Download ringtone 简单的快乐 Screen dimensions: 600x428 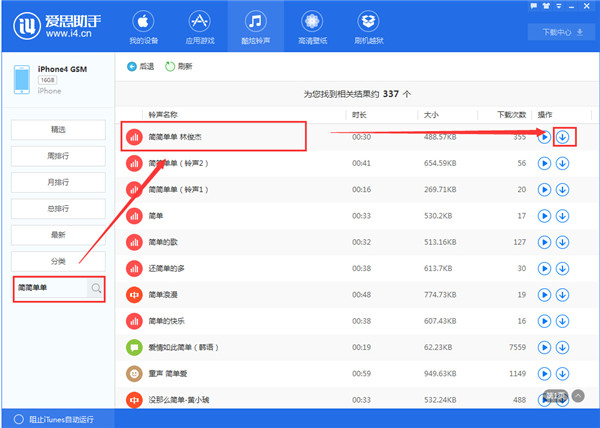click(x=562, y=321)
